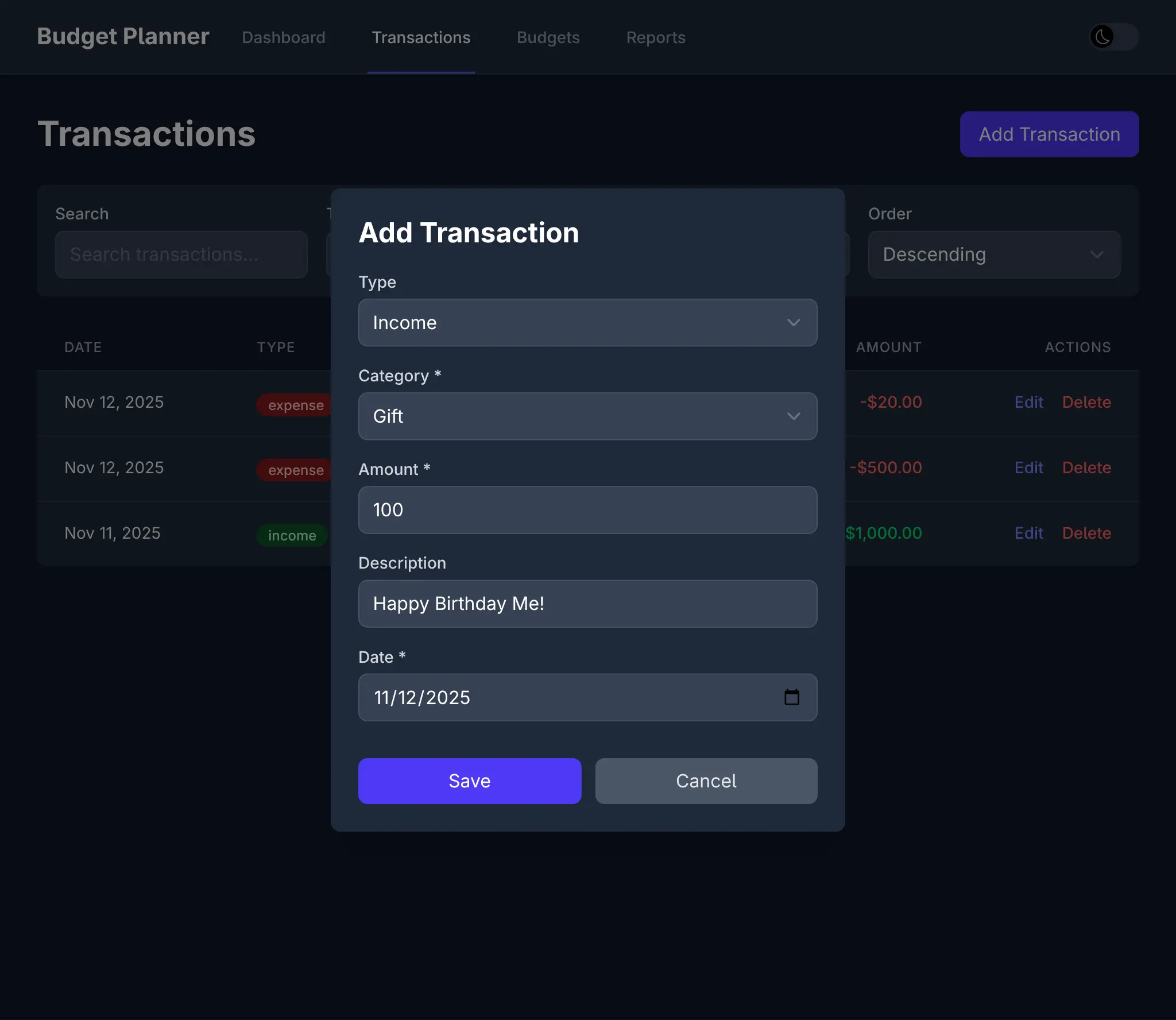The image size is (1176, 1020).
Task: Open the Category dropdown showing Gift
Action: [587, 416]
